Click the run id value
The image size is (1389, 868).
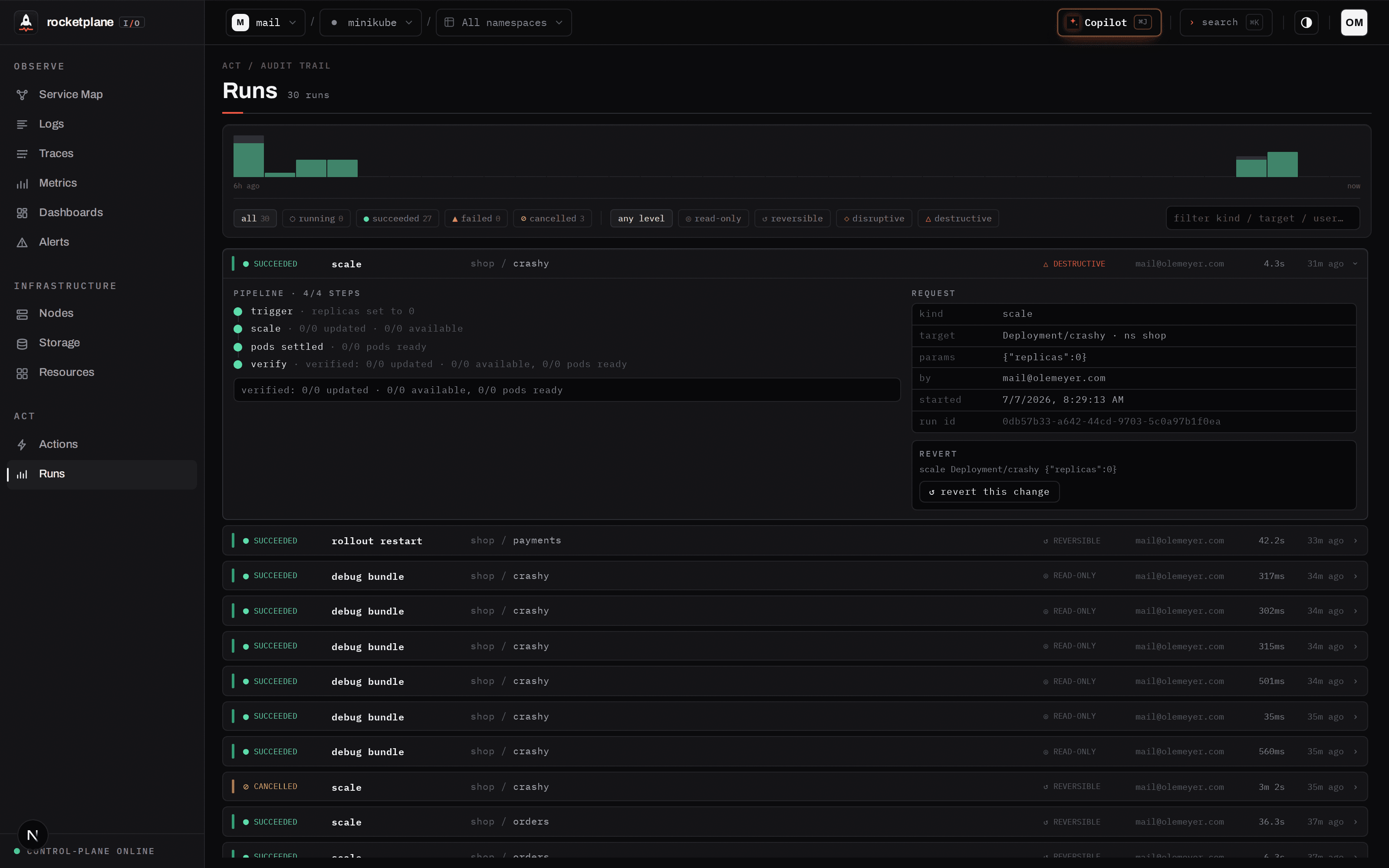pyautogui.click(x=1111, y=422)
